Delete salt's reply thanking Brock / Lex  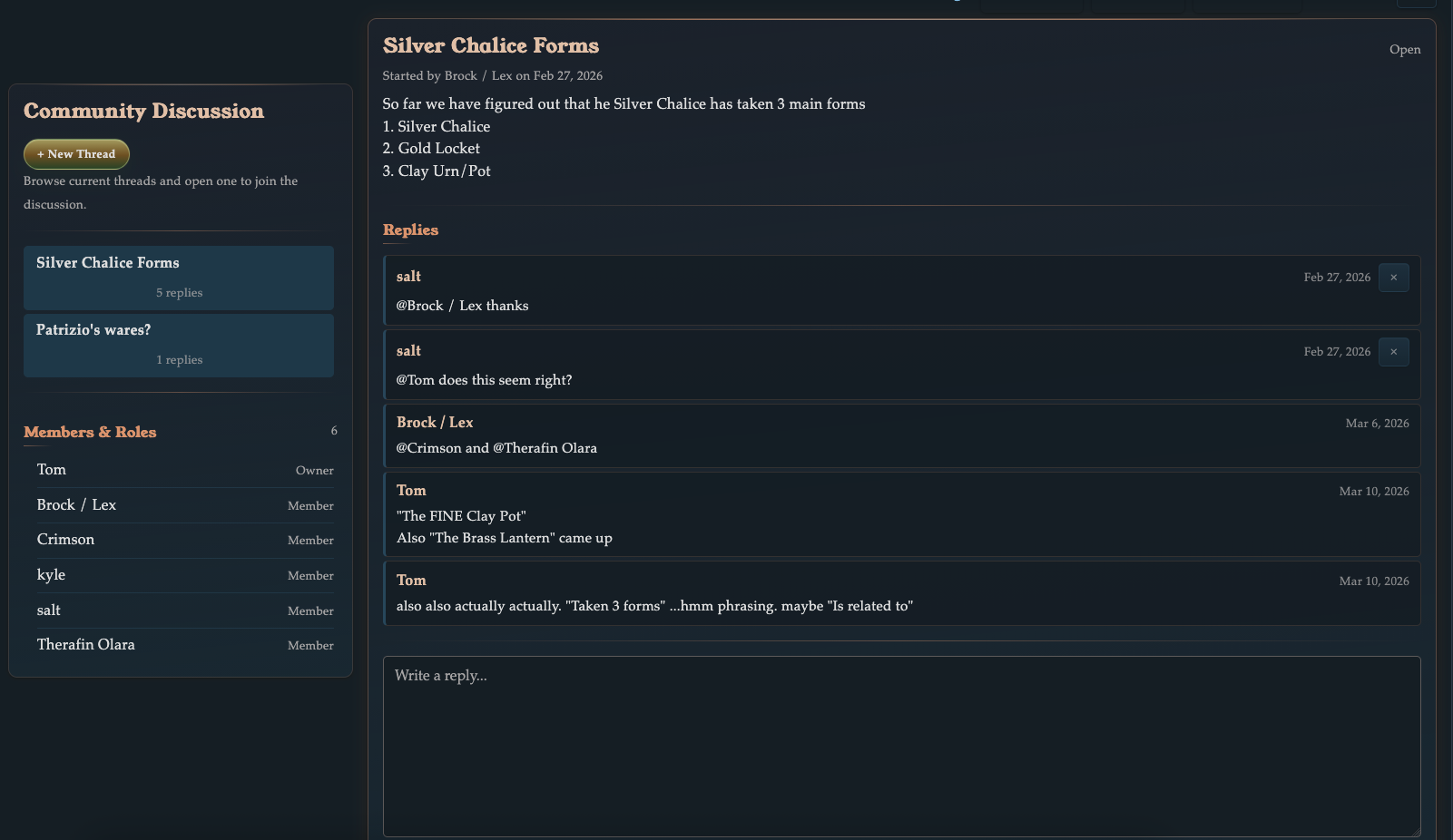click(1393, 278)
